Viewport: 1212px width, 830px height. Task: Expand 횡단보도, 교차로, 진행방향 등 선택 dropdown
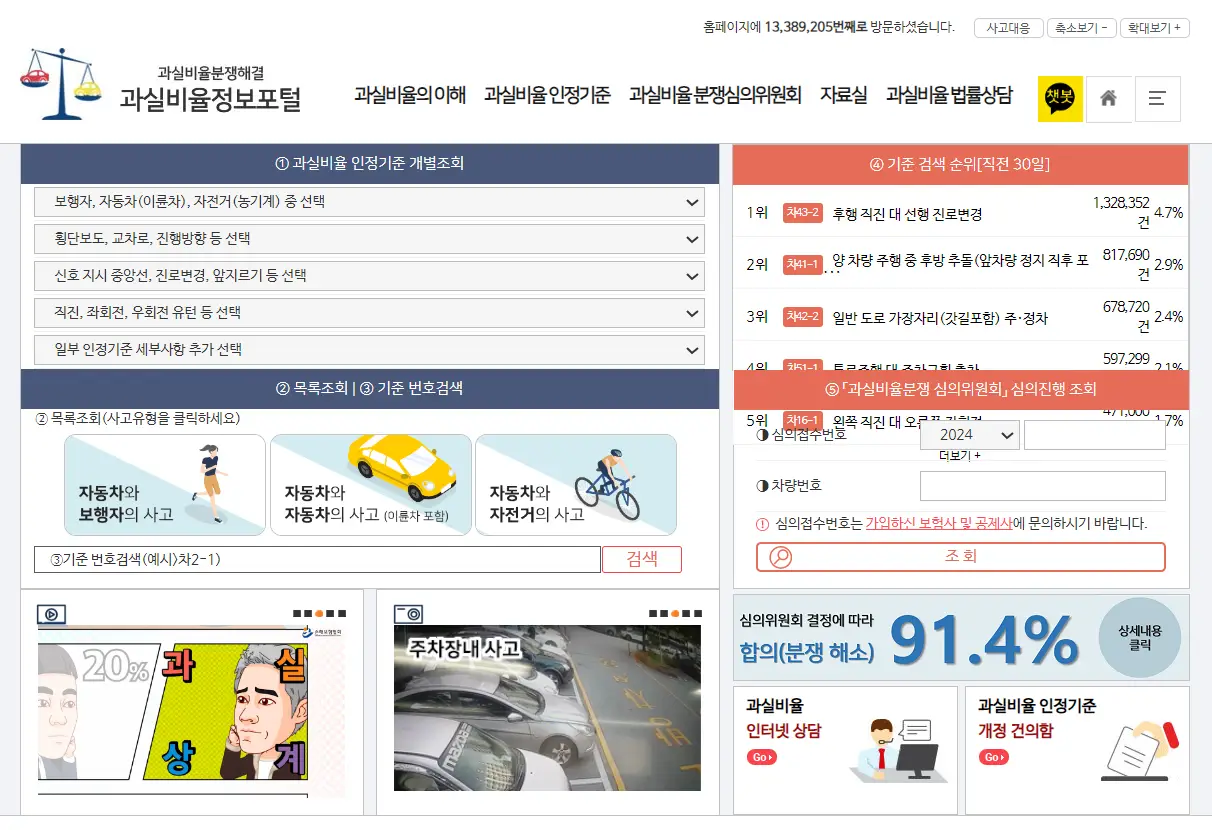369,239
